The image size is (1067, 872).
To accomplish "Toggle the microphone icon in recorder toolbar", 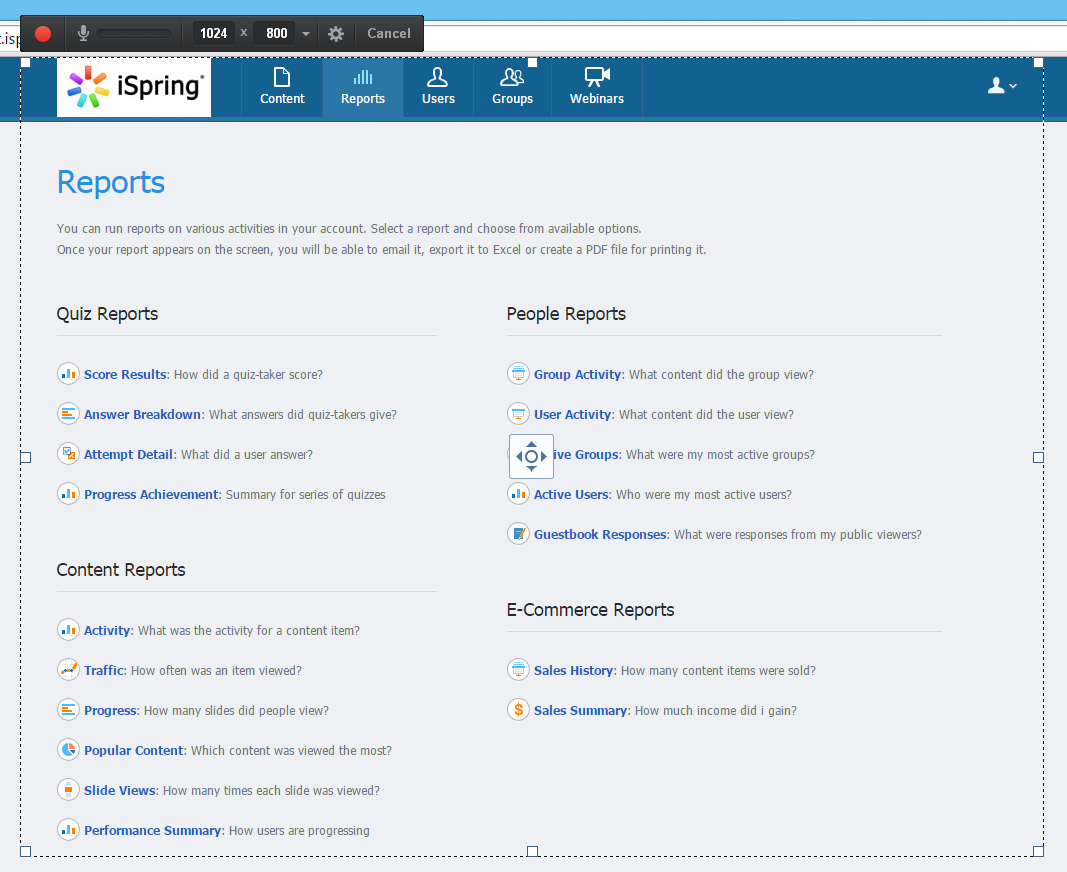I will (x=83, y=33).
